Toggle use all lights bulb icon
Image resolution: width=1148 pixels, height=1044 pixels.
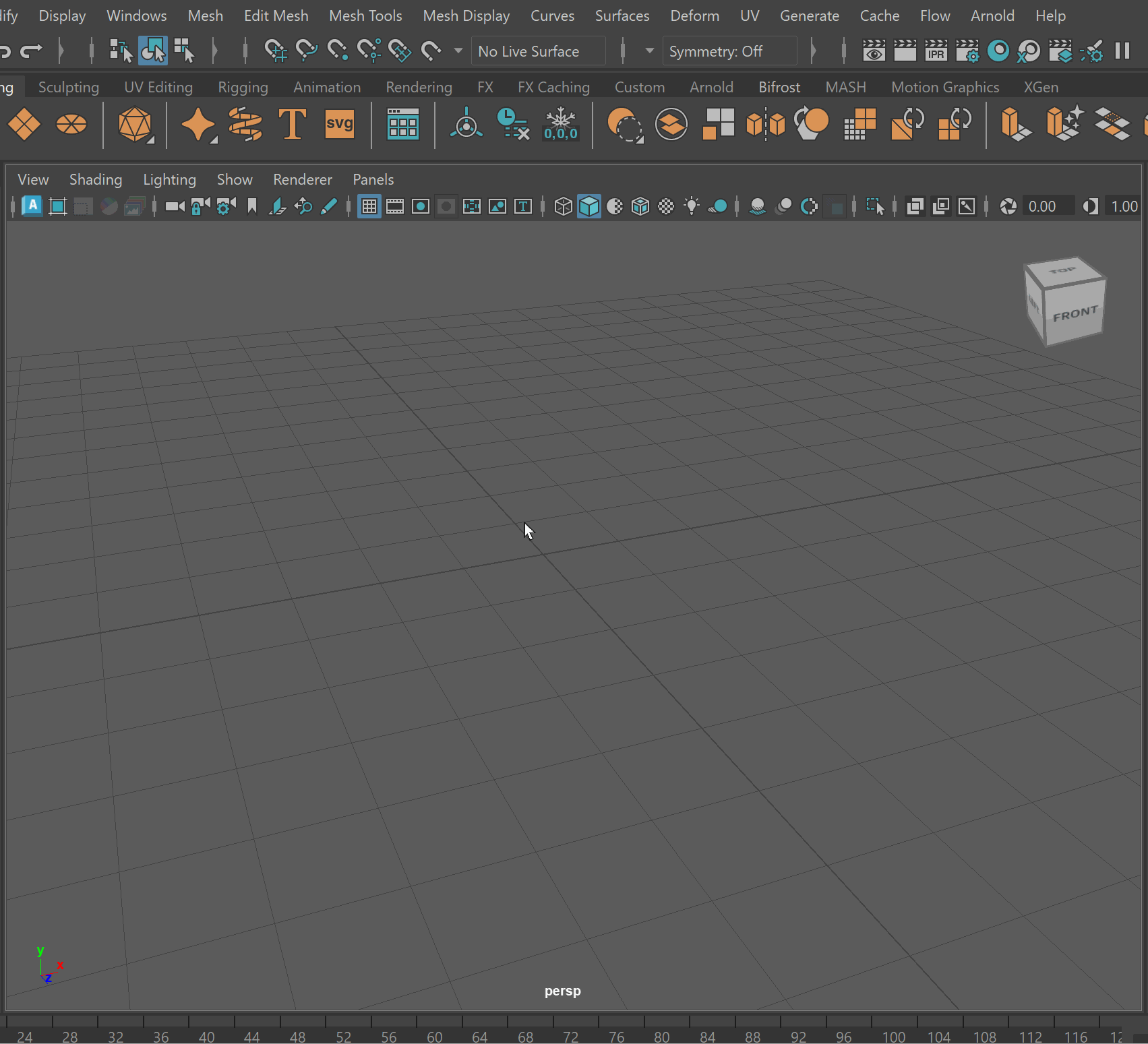[x=692, y=206]
